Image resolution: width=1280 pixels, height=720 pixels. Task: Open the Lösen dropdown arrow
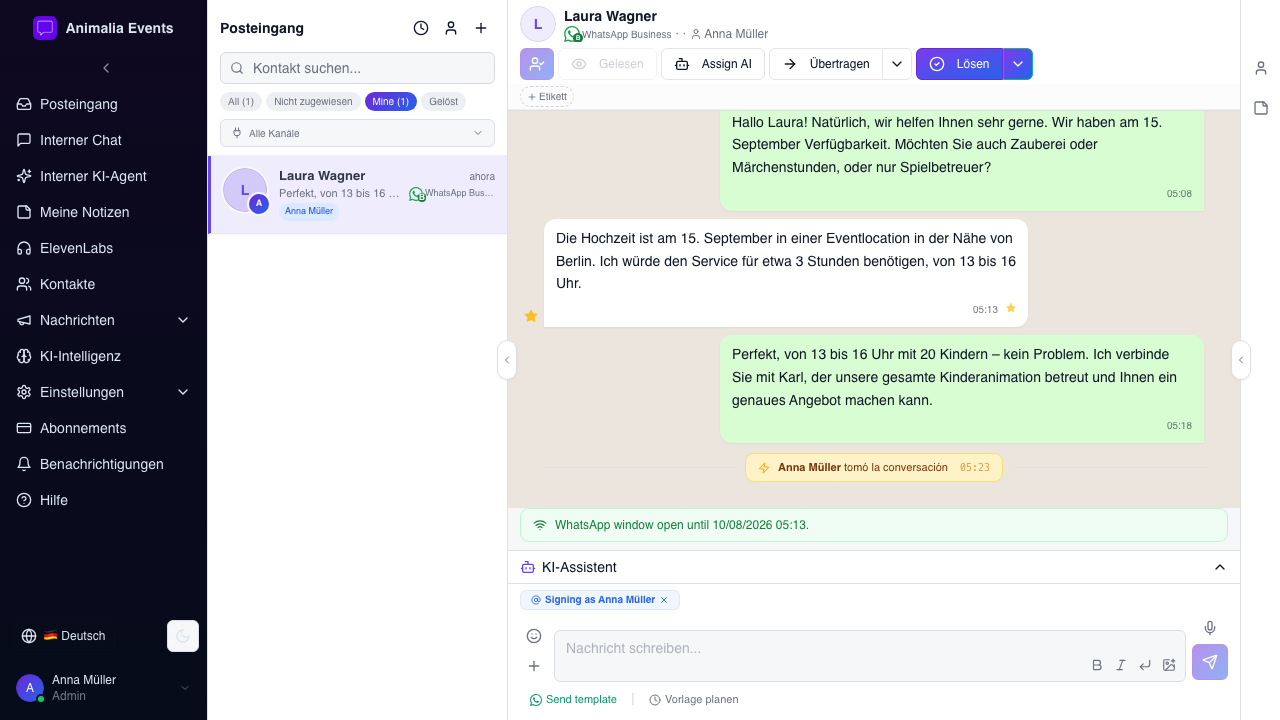tap(1018, 64)
